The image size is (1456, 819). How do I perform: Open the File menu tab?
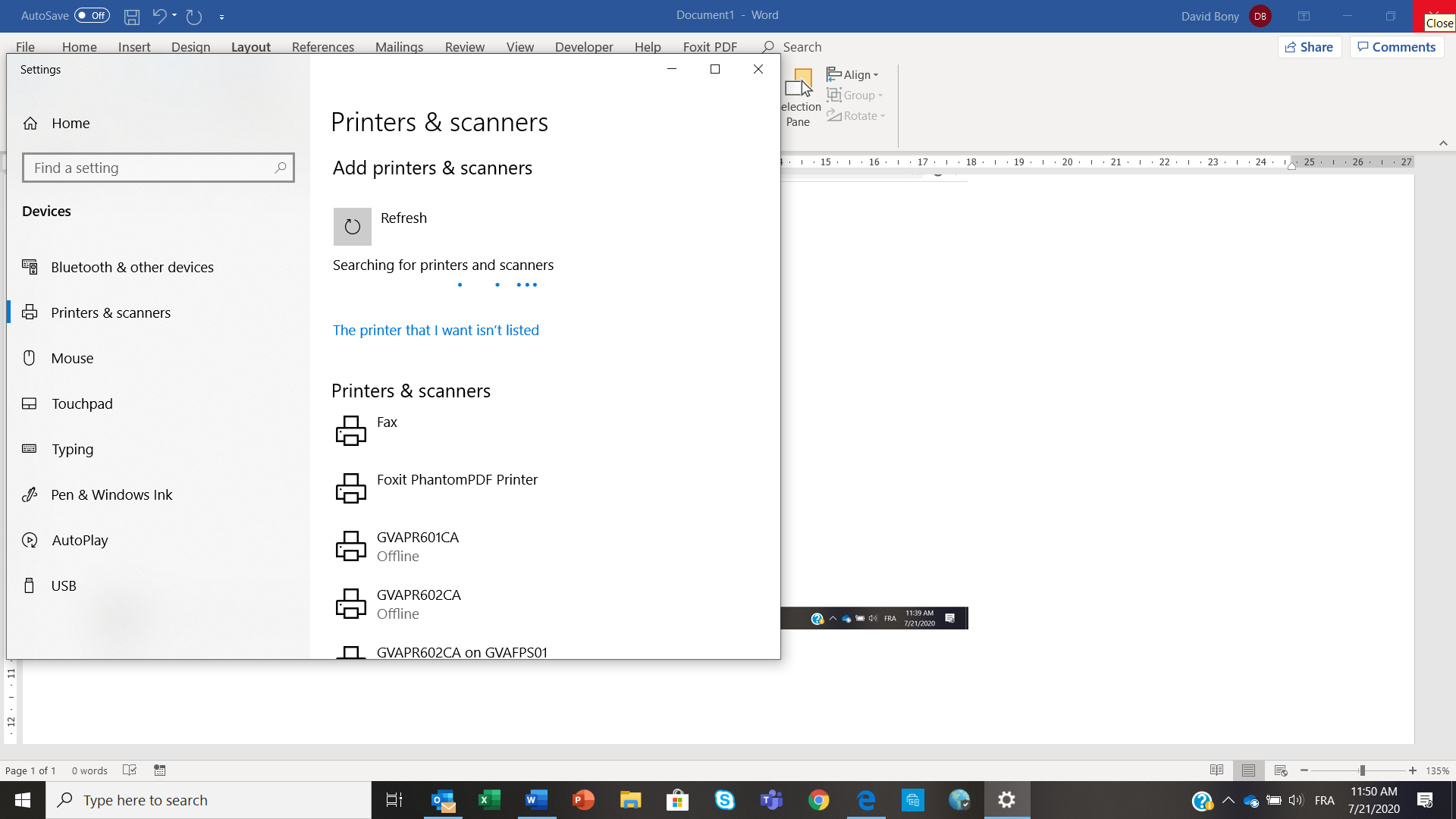pos(25,46)
